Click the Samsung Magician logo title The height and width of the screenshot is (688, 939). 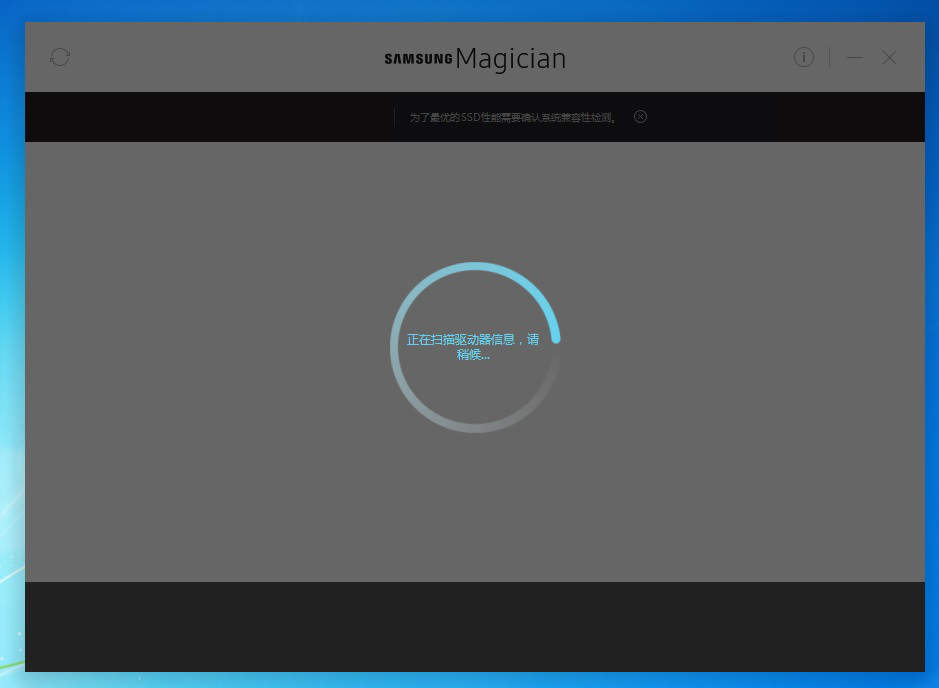coord(475,59)
